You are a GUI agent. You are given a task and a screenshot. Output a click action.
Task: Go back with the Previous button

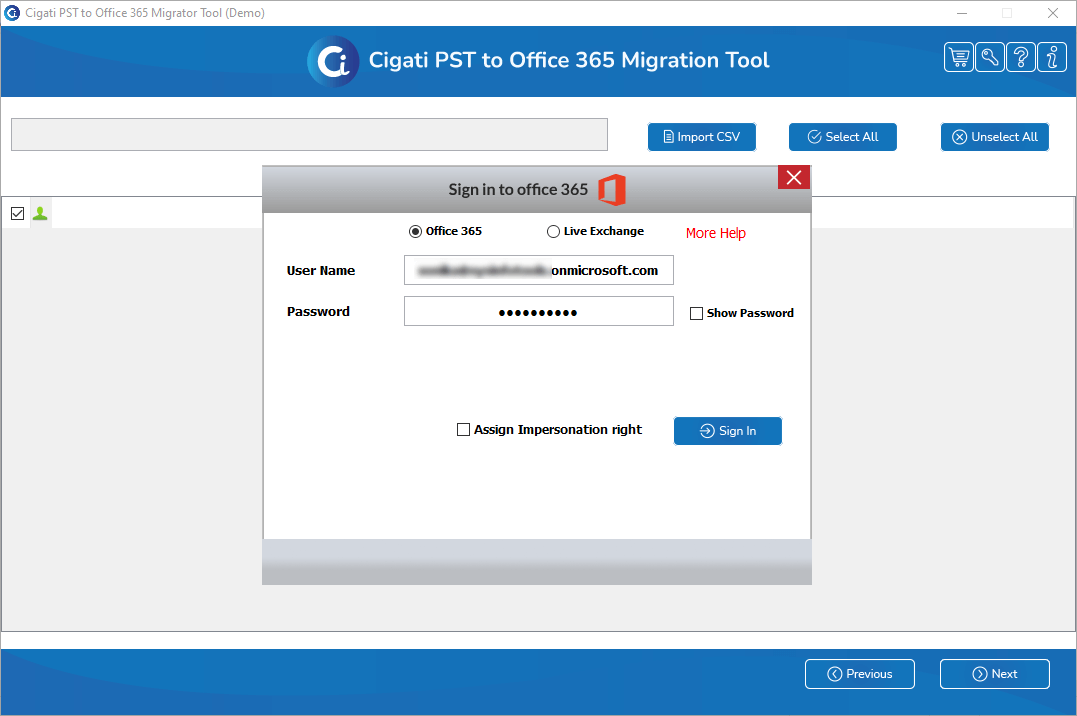pos(860,674)
